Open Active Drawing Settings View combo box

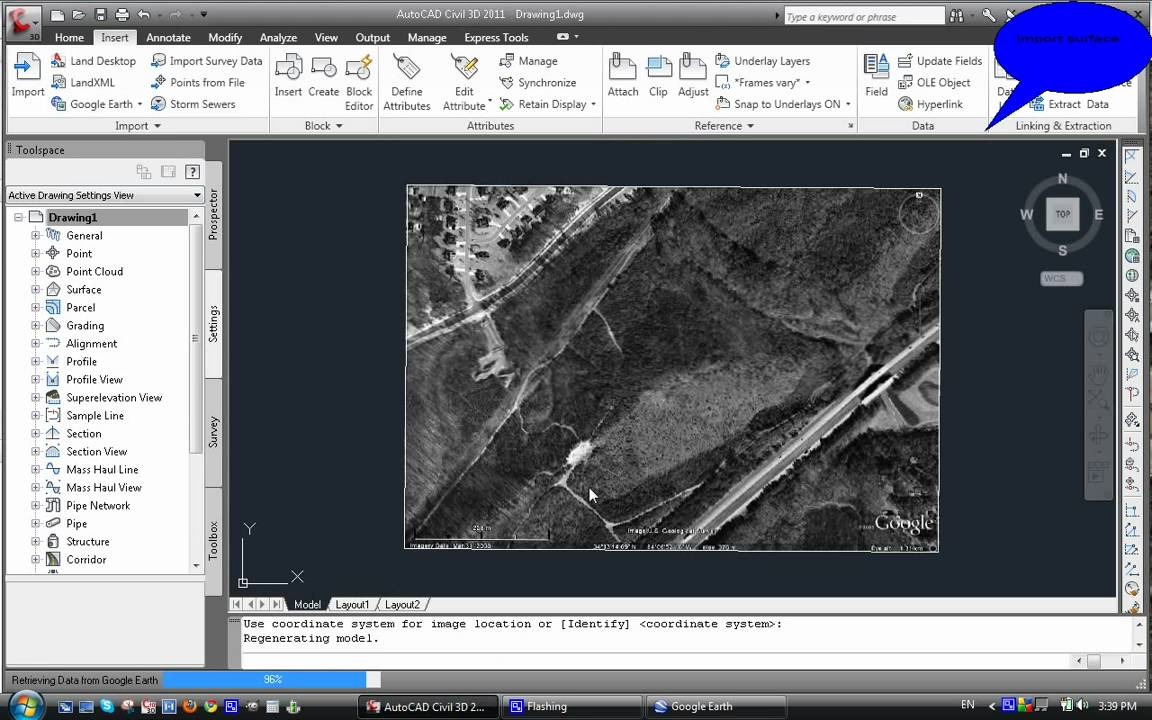[104, 195]
